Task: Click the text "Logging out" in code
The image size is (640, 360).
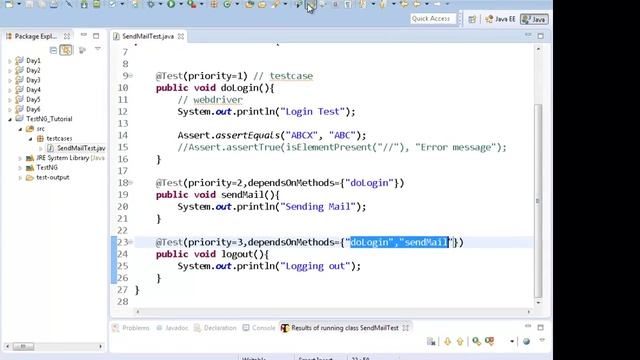Action: 315,266
